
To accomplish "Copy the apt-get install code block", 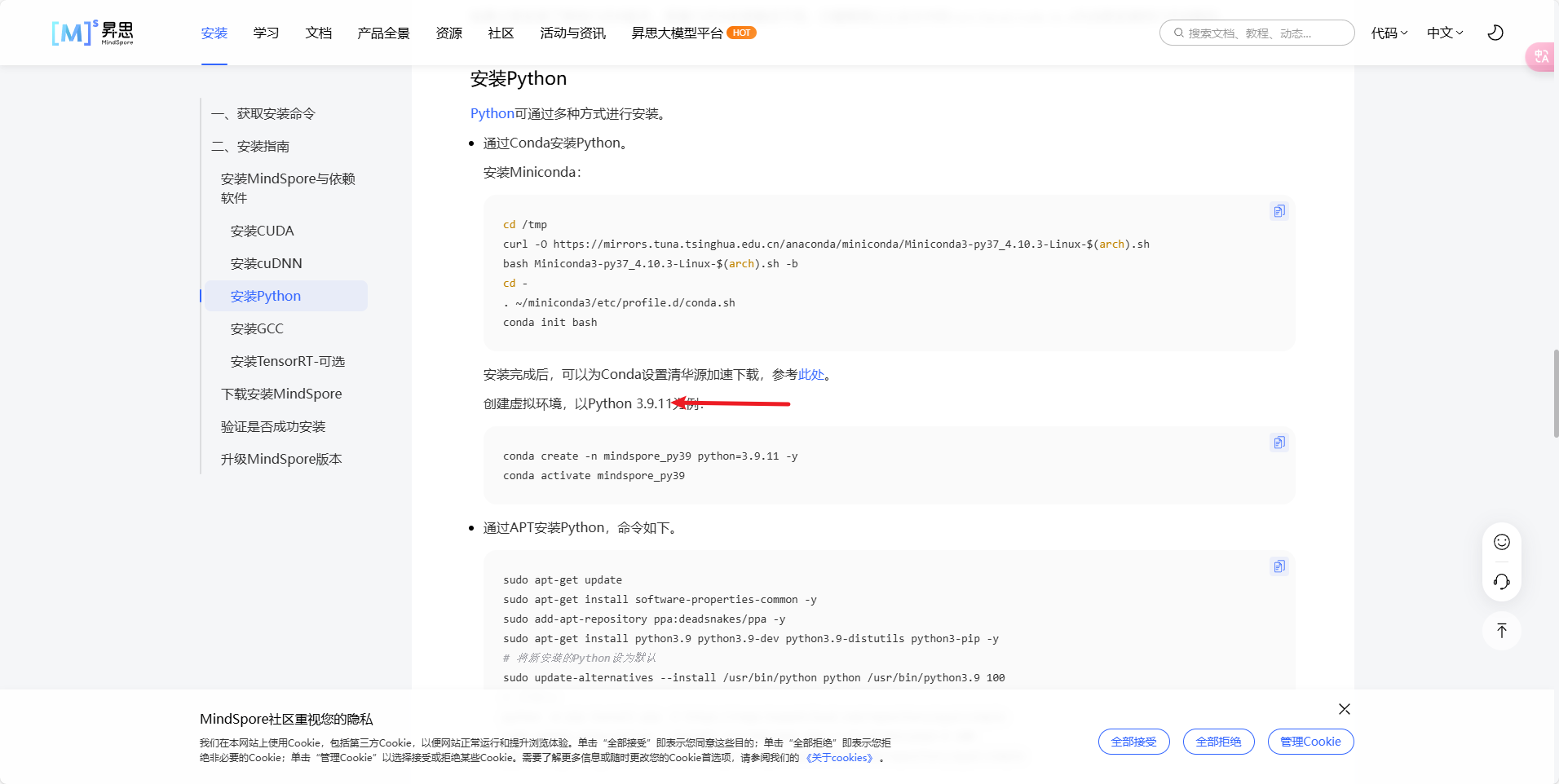I will (x=1279, y=566).
